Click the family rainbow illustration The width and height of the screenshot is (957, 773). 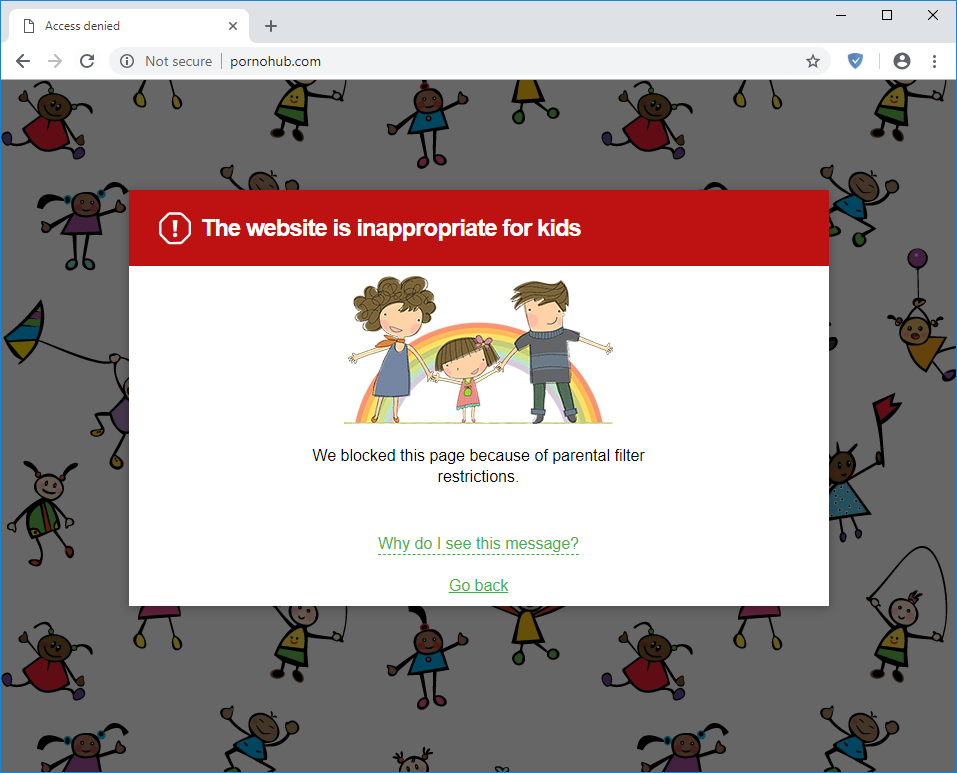(479, 351)
